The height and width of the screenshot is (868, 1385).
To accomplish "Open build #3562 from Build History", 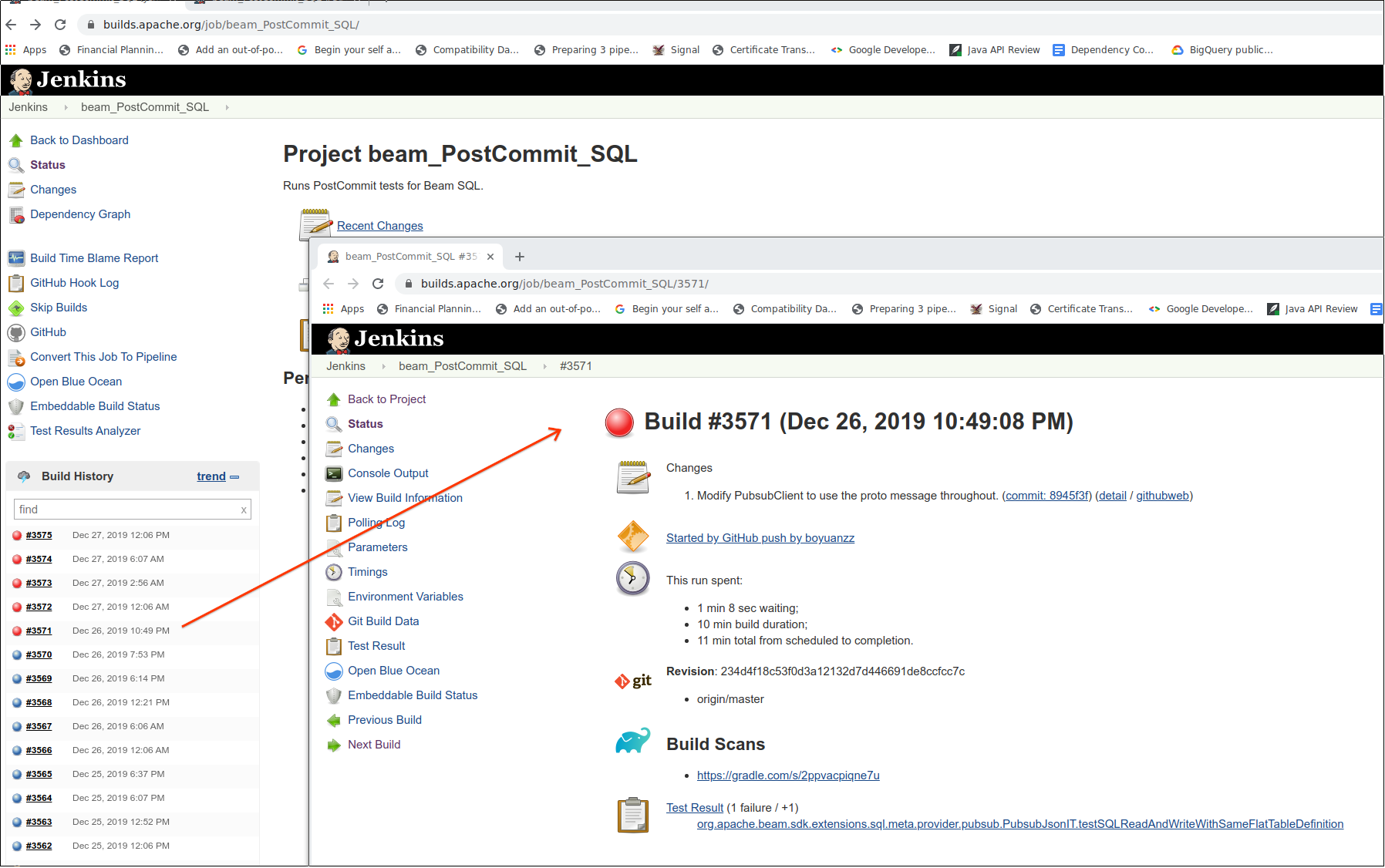I will [x=39, y=846].
